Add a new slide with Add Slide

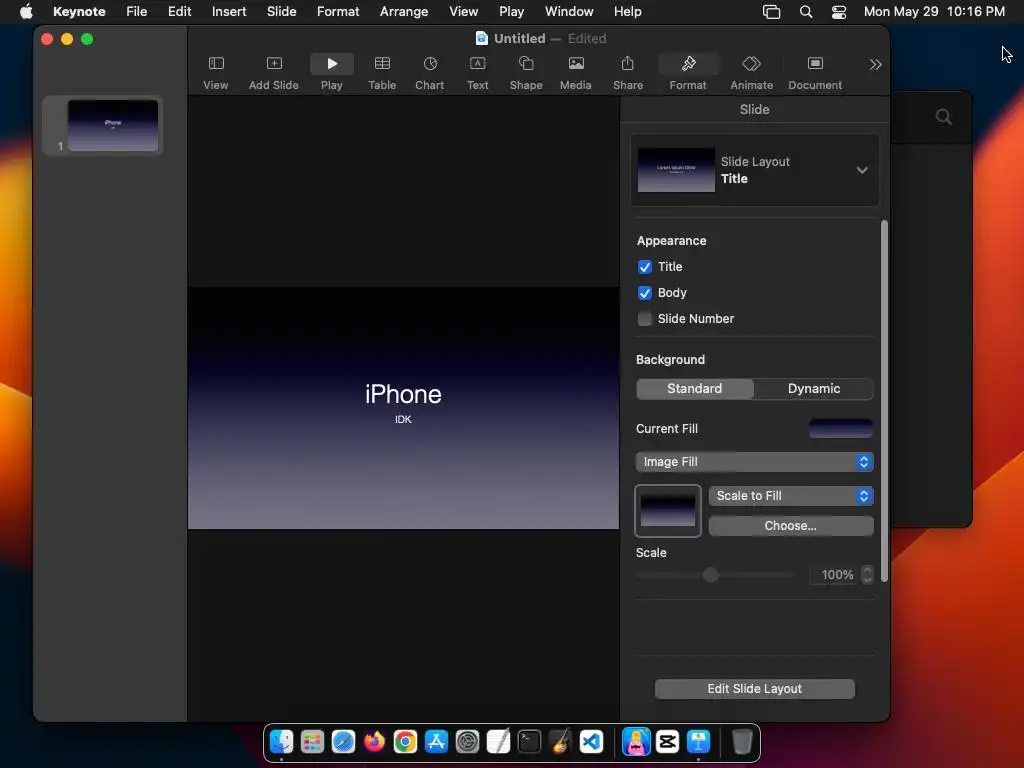[x=274, y=73]
